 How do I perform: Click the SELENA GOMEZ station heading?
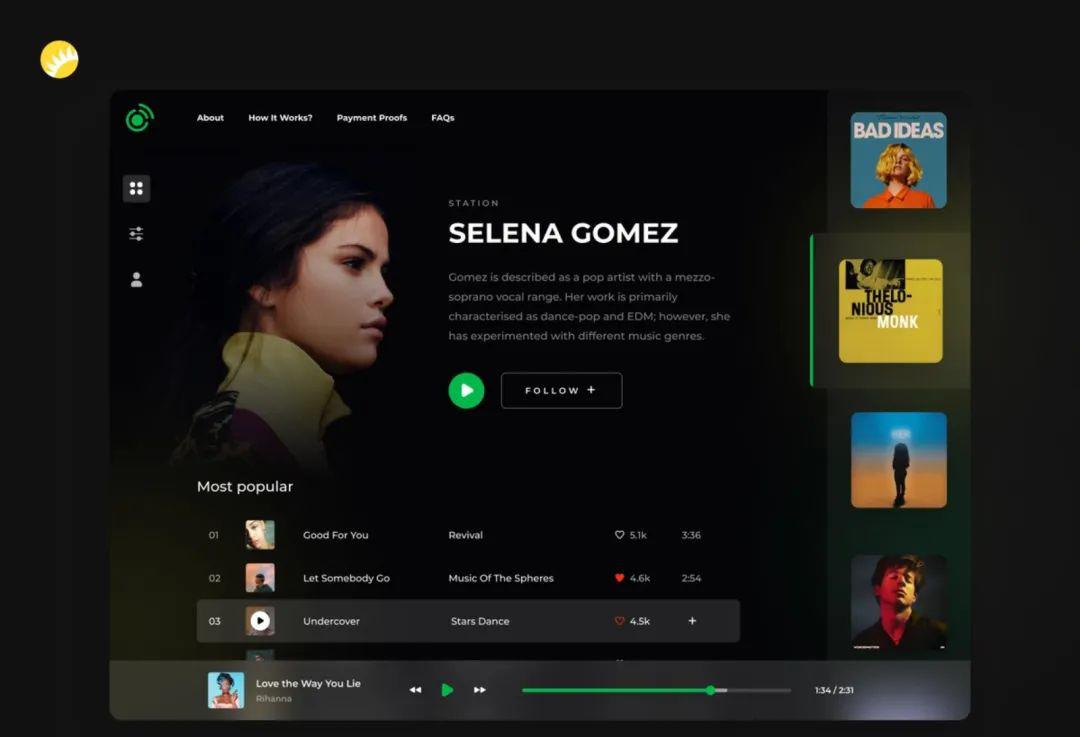tap(563, 233)
